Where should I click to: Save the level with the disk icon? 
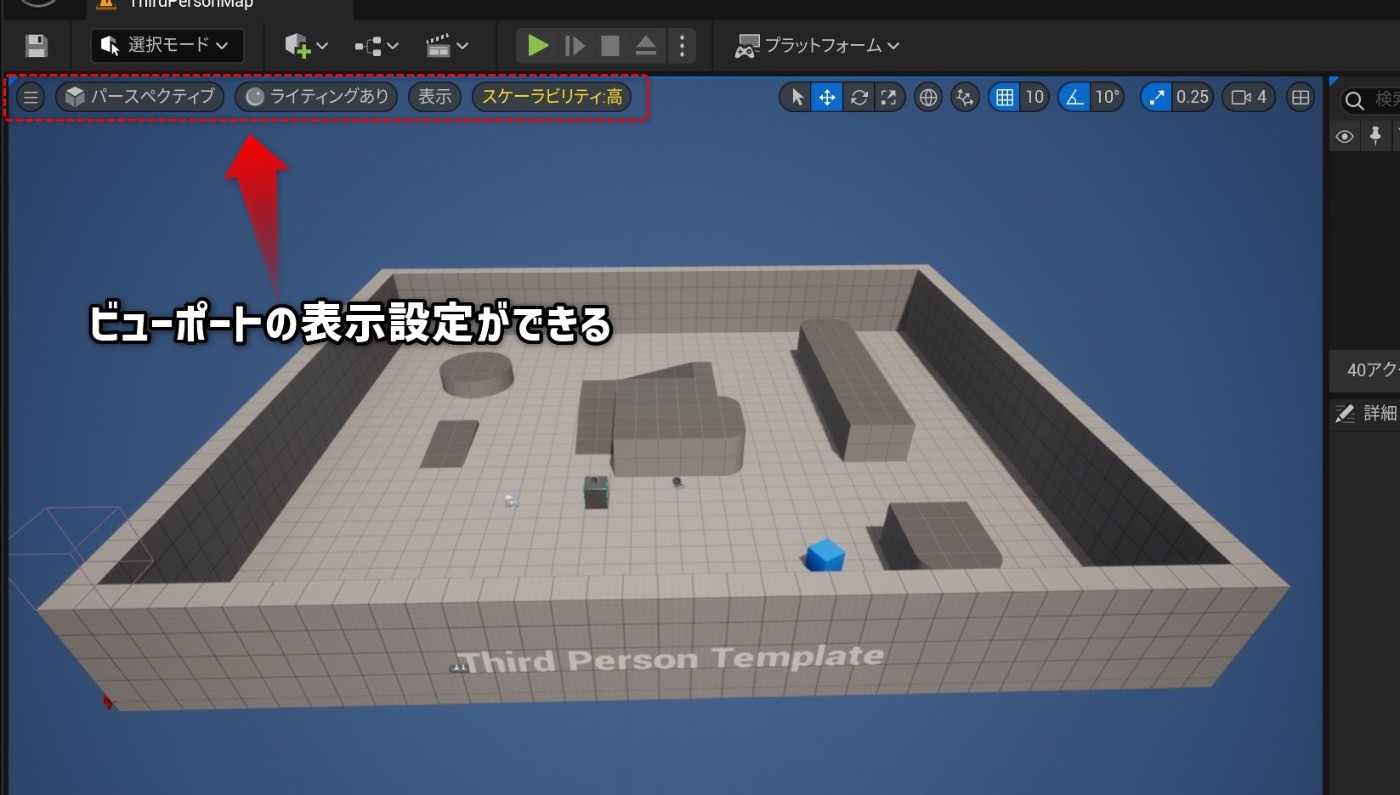pos(36,45)
